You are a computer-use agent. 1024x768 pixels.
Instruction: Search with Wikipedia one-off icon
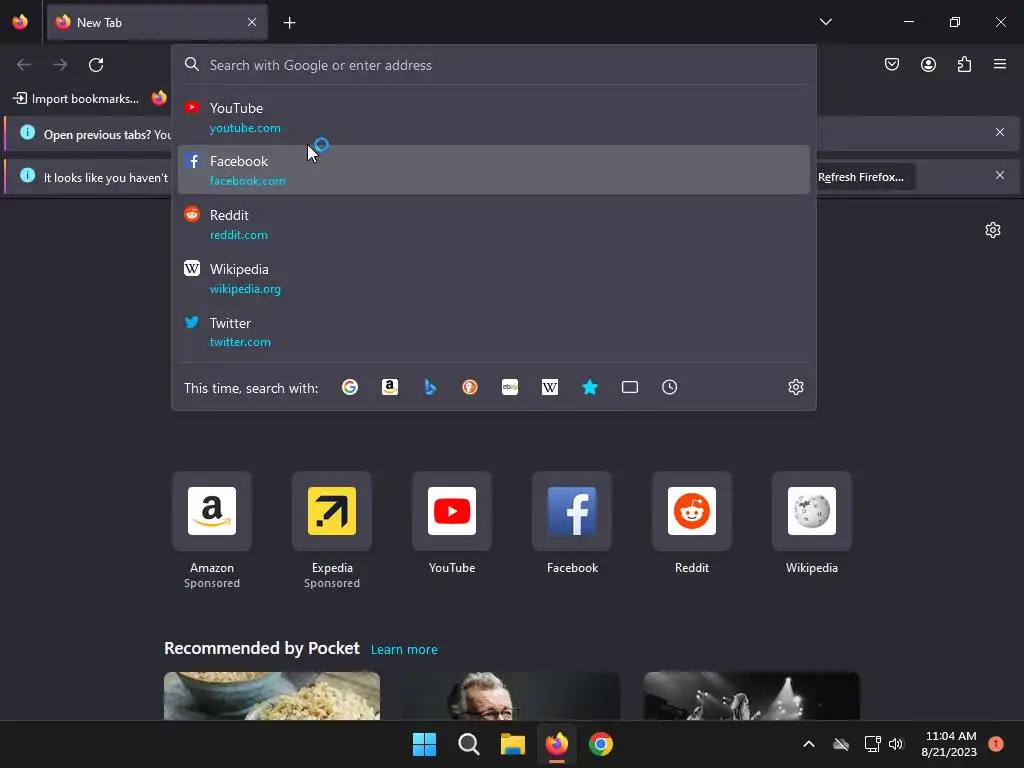(x=550, y=387)
